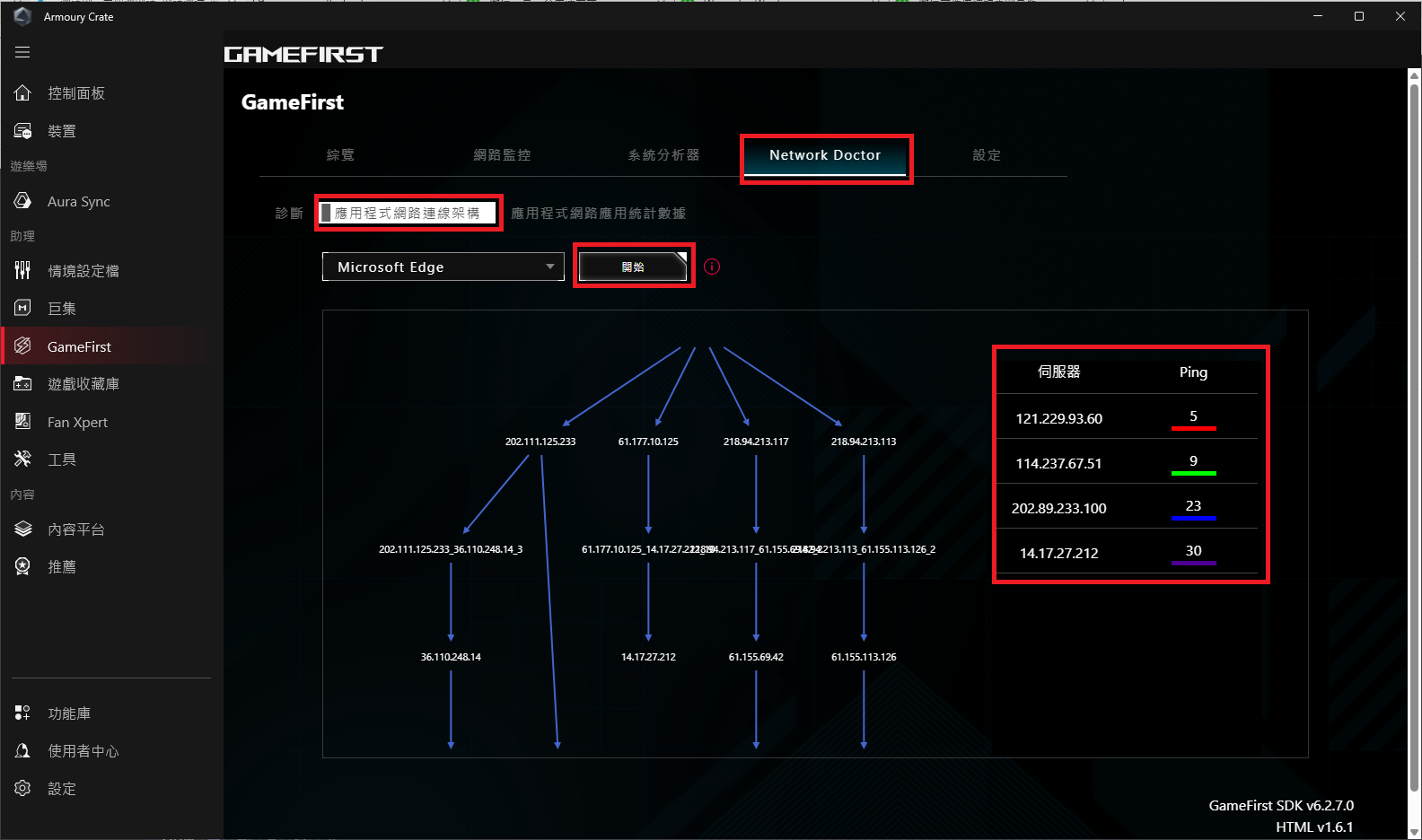Click the Aura Sync icon
This screenshot has width=1422, height=840.
[x=22, y=200]
